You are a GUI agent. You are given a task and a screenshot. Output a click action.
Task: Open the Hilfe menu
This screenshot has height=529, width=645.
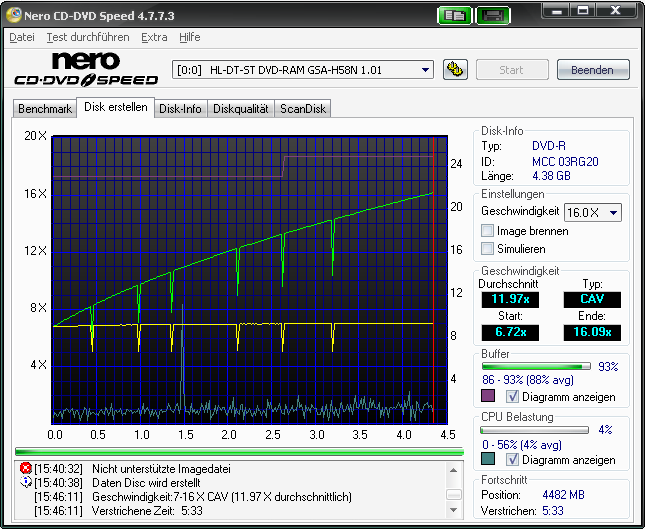[x=190, y=37]
